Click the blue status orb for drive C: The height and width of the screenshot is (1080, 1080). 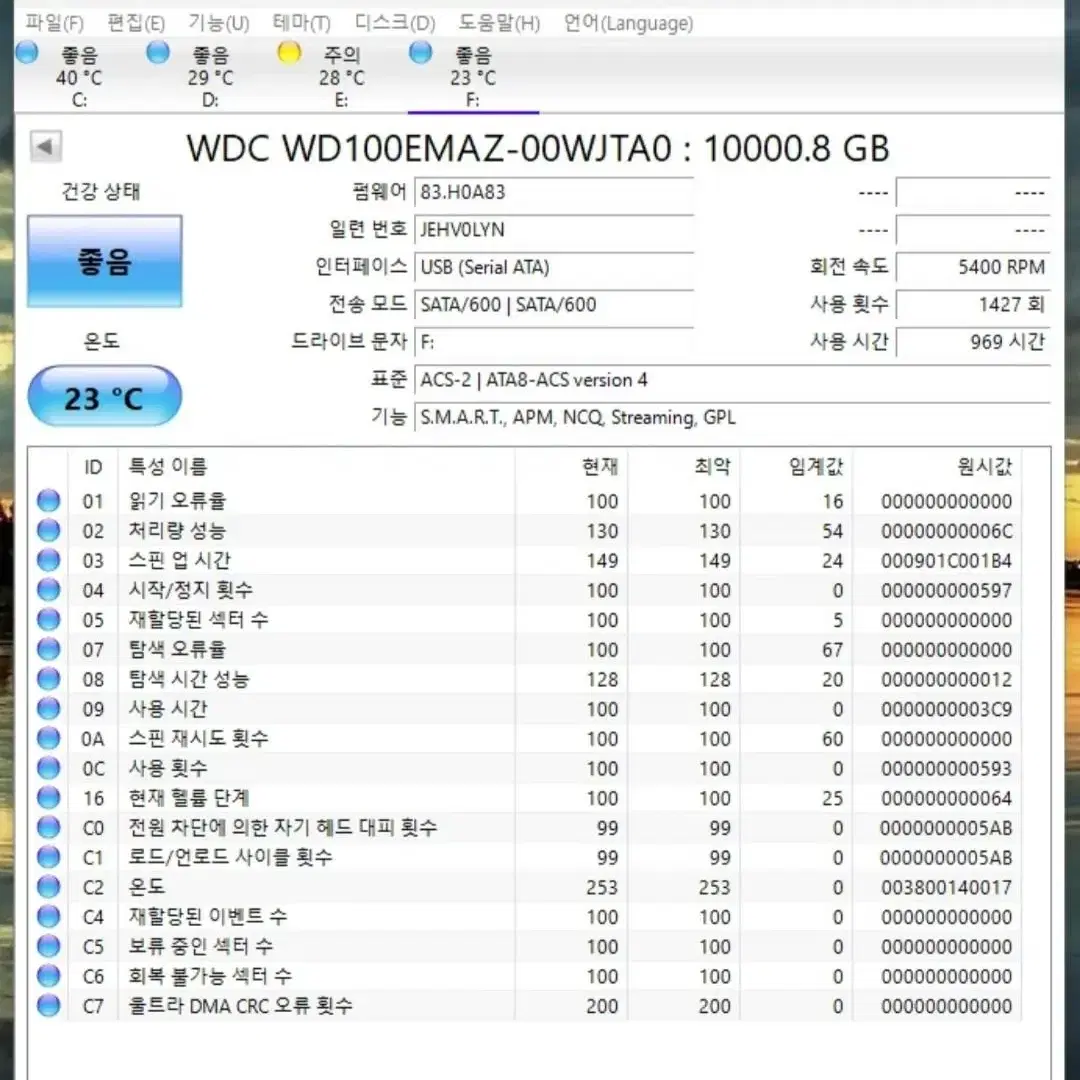click(27, 53)
